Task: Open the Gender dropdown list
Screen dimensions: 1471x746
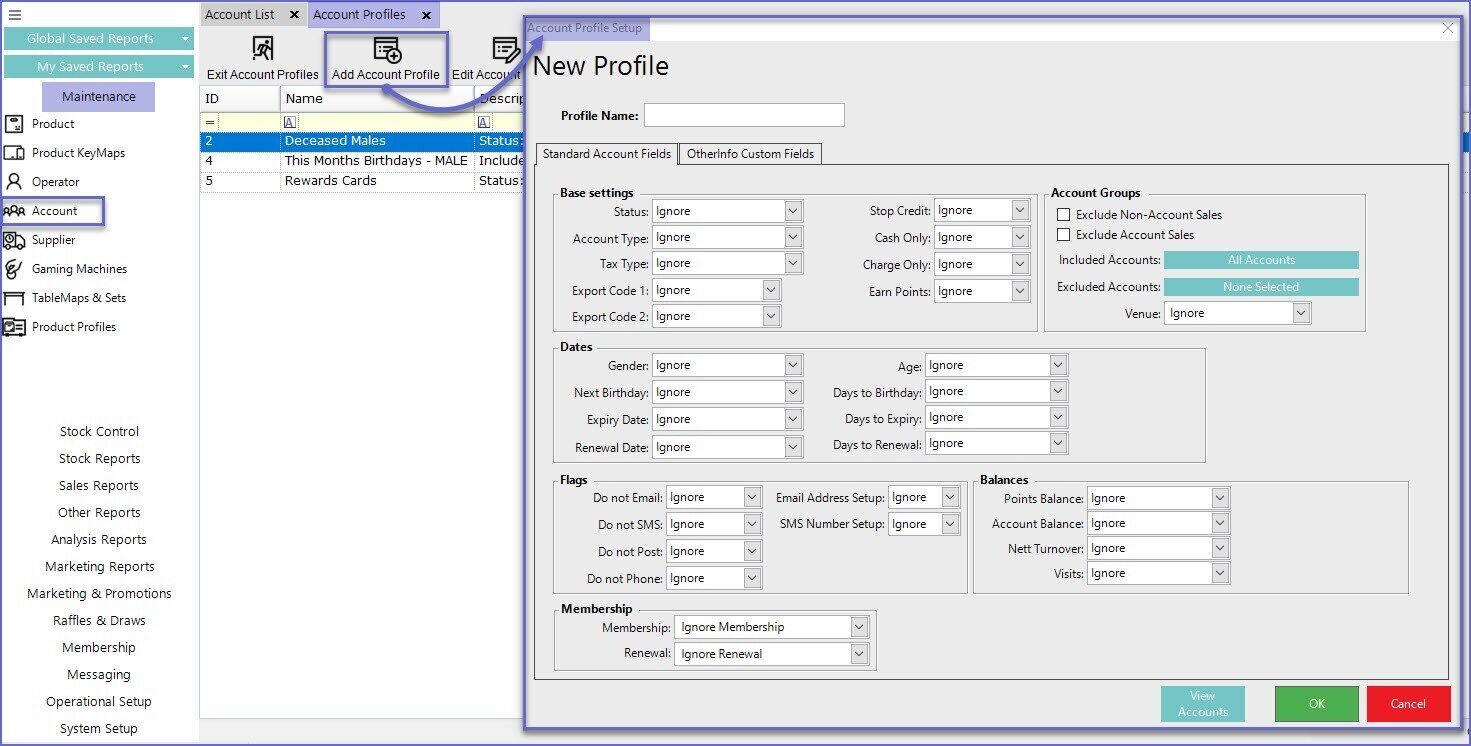Action: tap(792, 366)
